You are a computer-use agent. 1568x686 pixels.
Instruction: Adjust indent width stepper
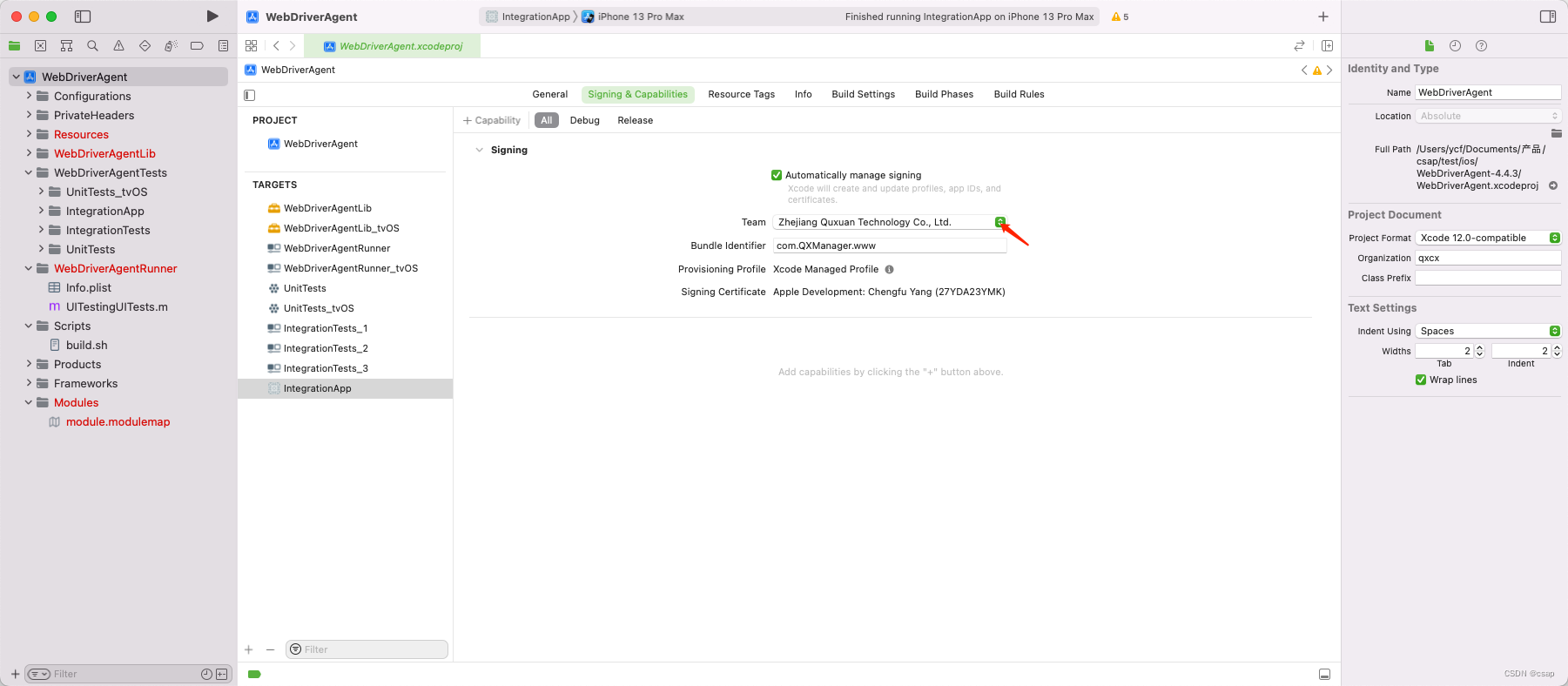point(1557,351)
